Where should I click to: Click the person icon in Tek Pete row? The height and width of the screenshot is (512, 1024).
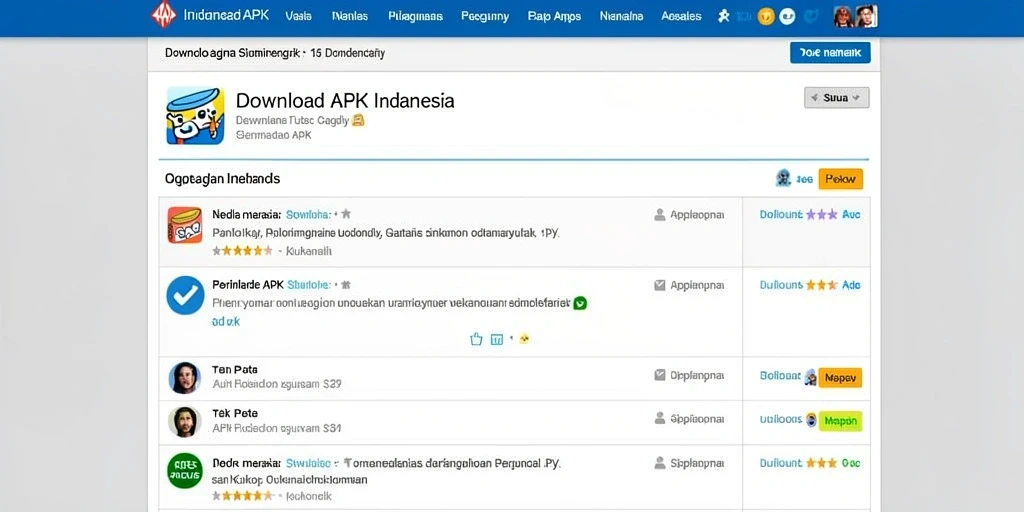tap(660, 419)
